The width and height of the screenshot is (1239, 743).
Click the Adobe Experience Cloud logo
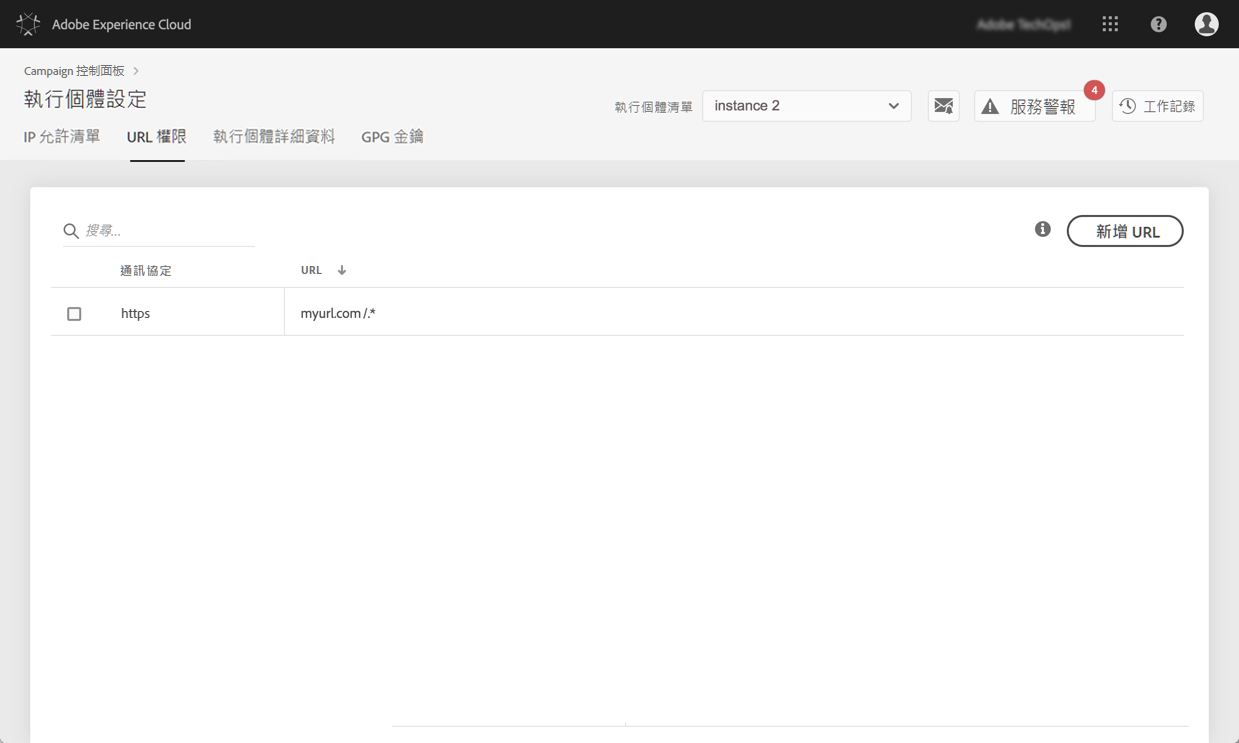click(28, 24)
